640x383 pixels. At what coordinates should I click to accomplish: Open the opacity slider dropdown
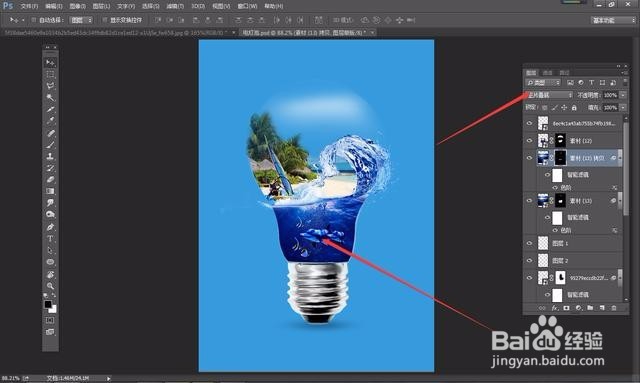tap(623, 95)
